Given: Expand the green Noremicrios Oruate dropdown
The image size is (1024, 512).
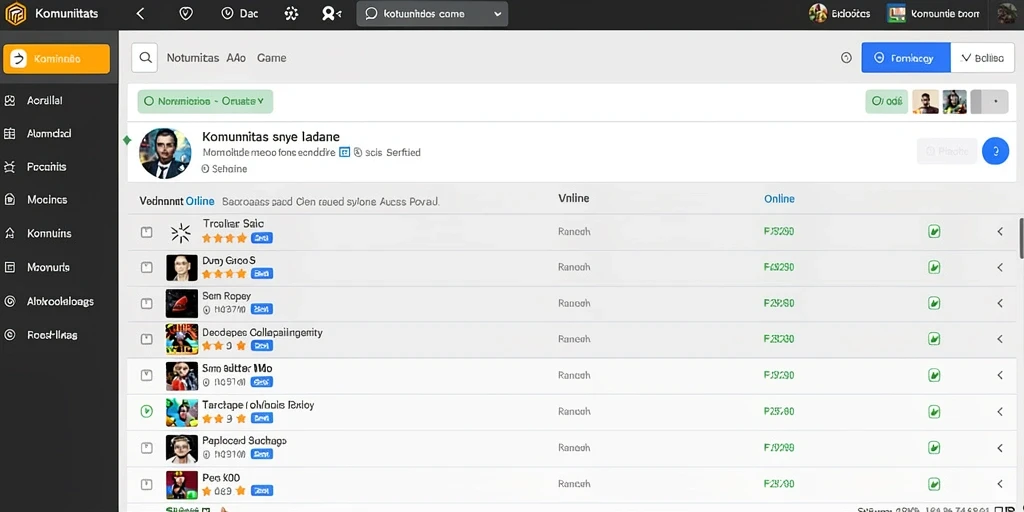Looking at the screenshot, I should click(205, 101).
